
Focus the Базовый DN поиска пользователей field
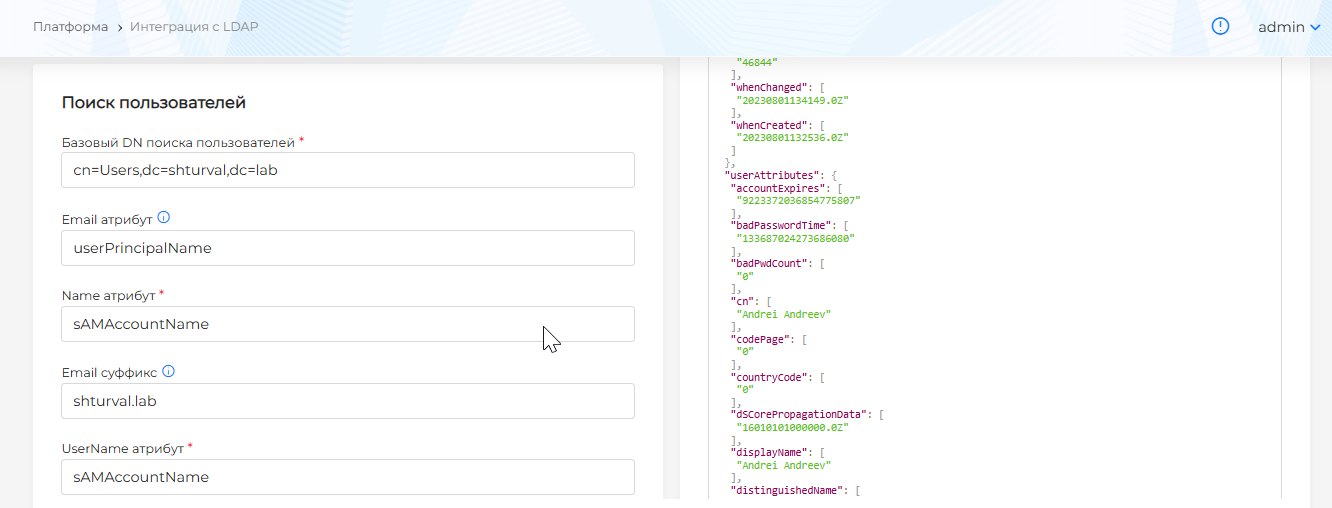pyautogui.click(x=348, y=170)
